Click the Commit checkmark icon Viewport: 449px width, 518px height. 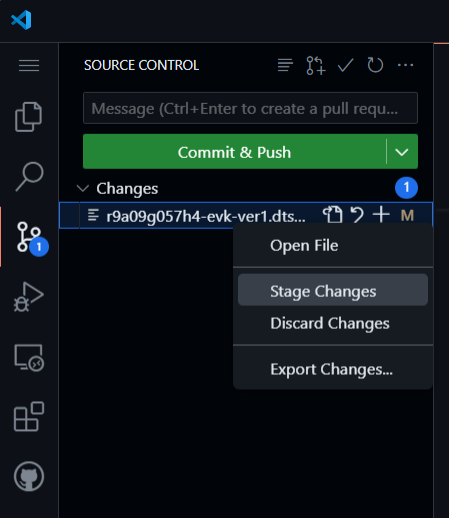(345, 65)
